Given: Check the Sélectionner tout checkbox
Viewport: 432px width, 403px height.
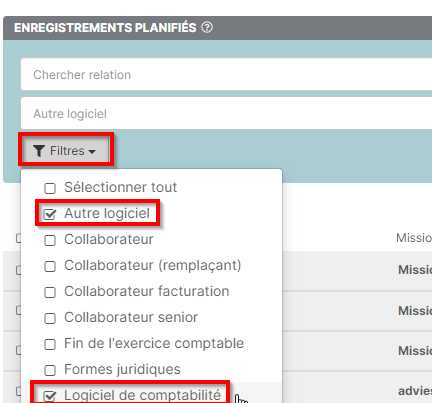Looking at the screenshot, I should click(50, 188).
